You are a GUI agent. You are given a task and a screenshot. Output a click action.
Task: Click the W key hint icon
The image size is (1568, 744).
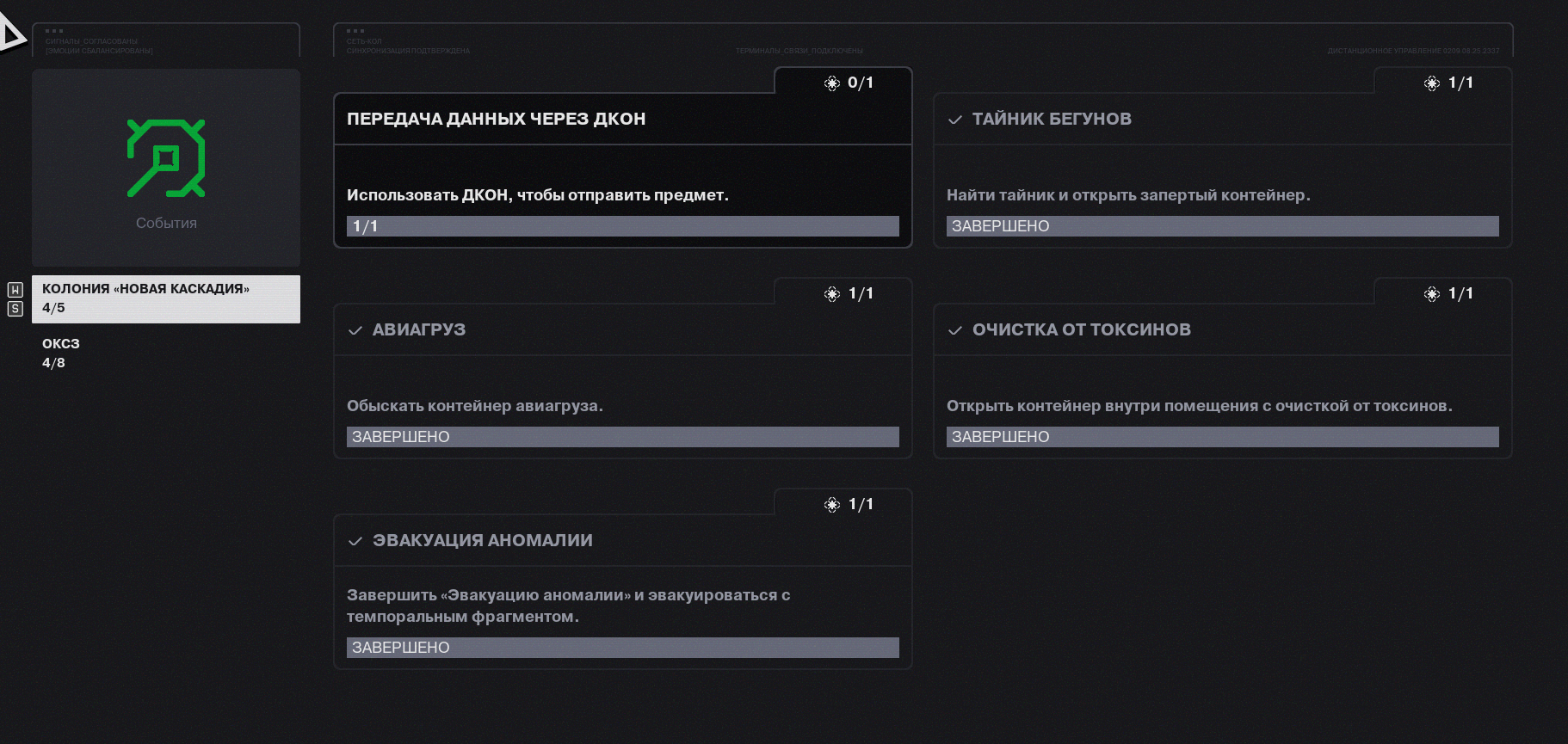coord(15,290)
